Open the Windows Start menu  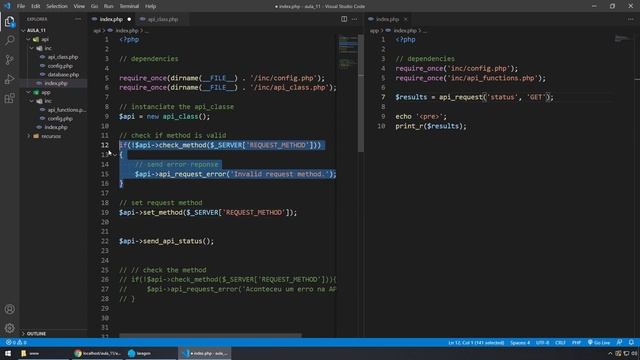point(8,353)
